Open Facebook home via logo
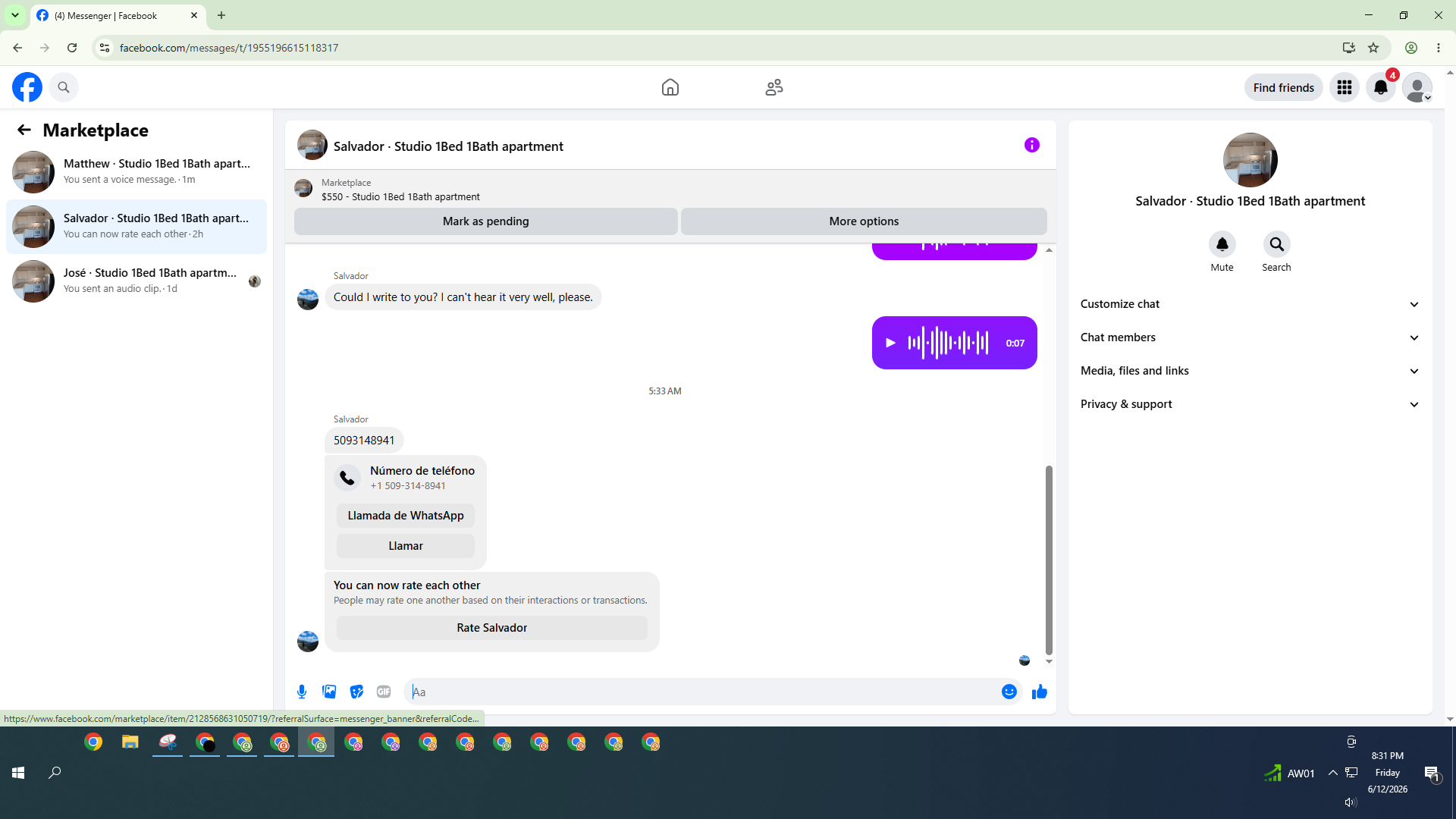Viewport: 1456px width, 819px height. pyautogui.click(x=27, y=87)
